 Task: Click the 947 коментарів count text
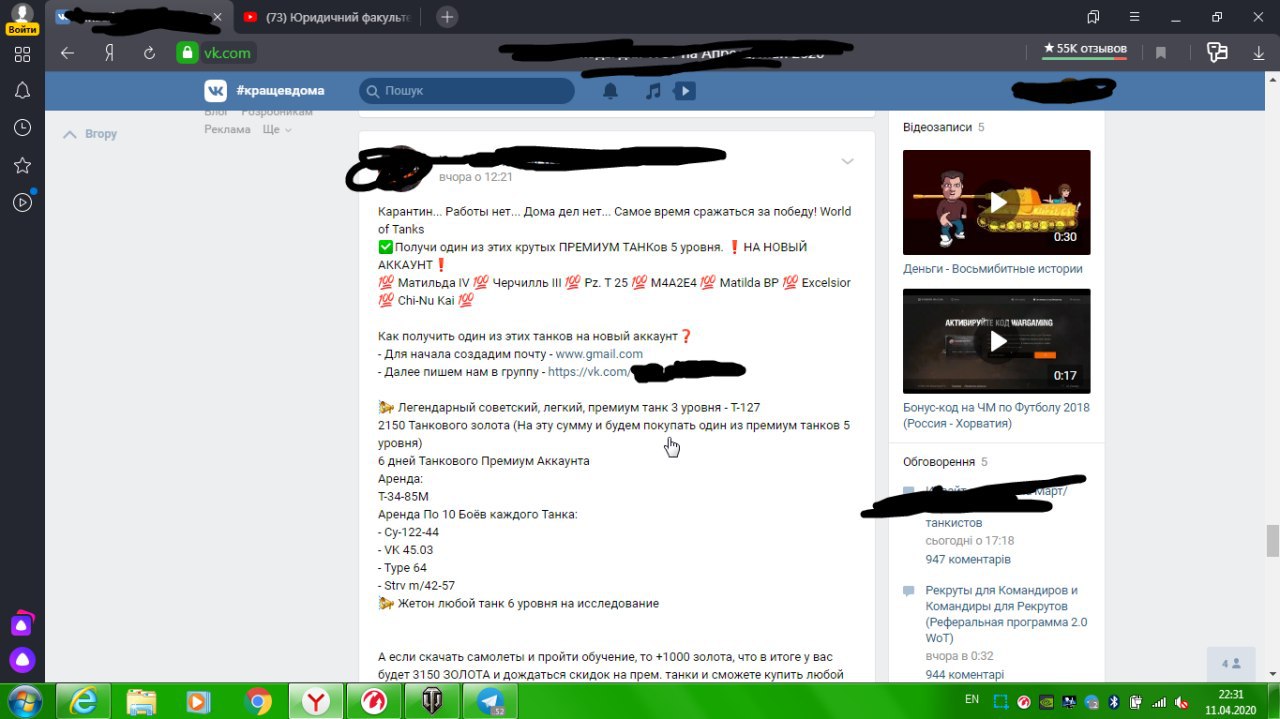[968, 559]
